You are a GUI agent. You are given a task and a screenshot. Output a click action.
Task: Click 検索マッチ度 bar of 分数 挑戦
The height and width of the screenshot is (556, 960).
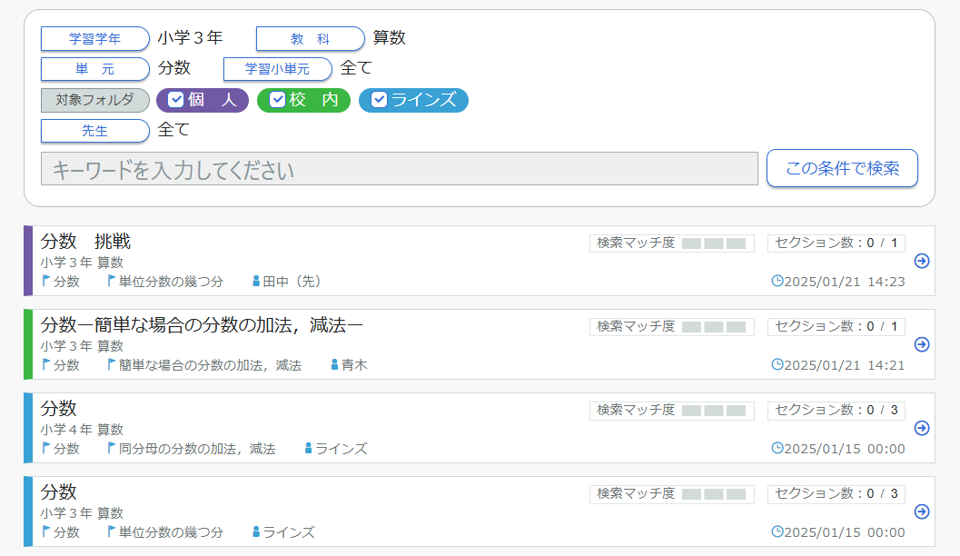714,243
